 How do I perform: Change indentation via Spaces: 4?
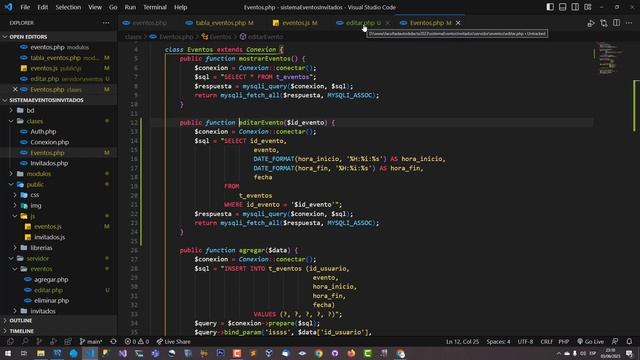tap(498, 342)
